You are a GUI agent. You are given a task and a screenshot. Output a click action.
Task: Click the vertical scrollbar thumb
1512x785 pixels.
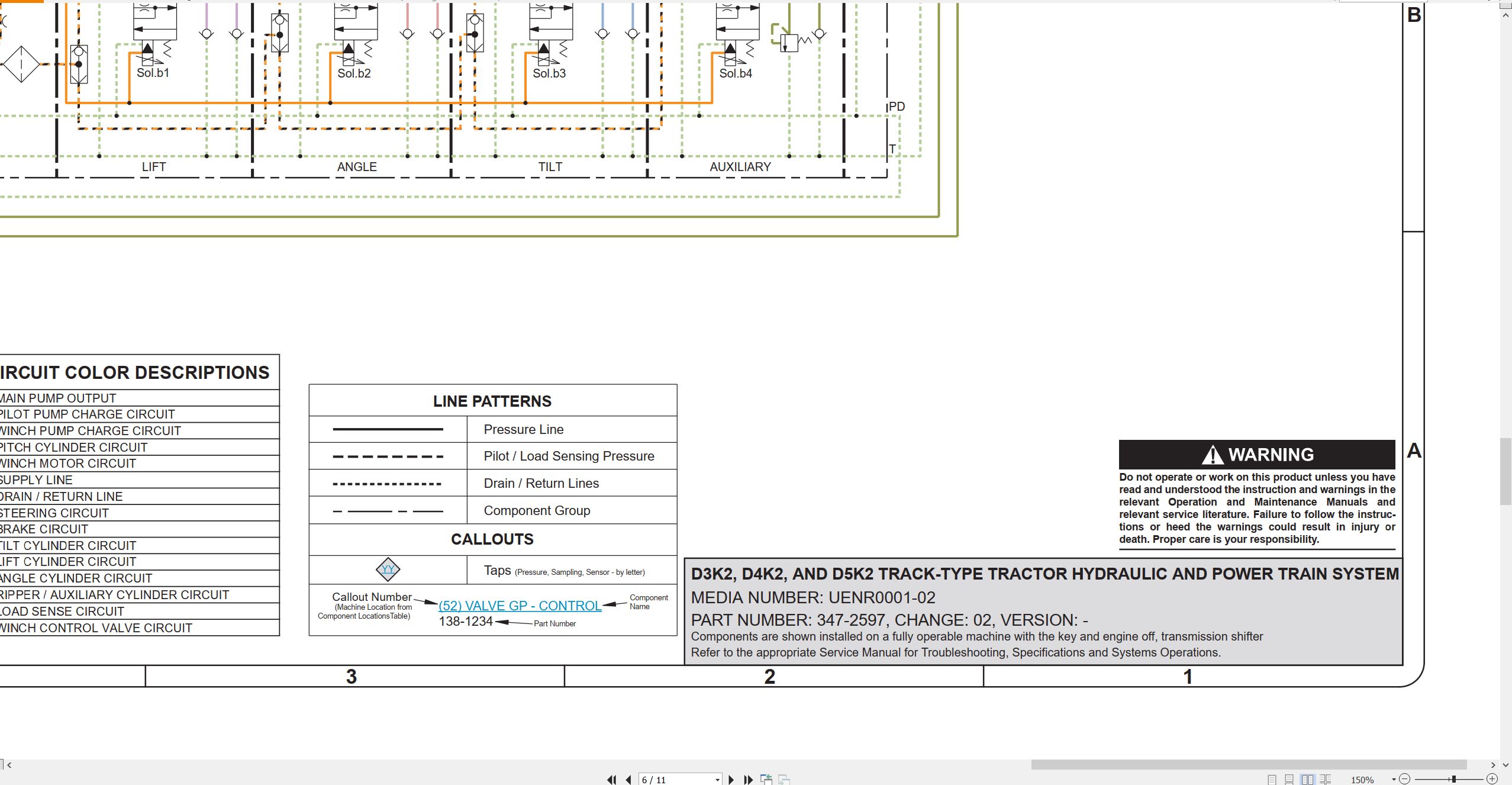tap(1505, 471)
